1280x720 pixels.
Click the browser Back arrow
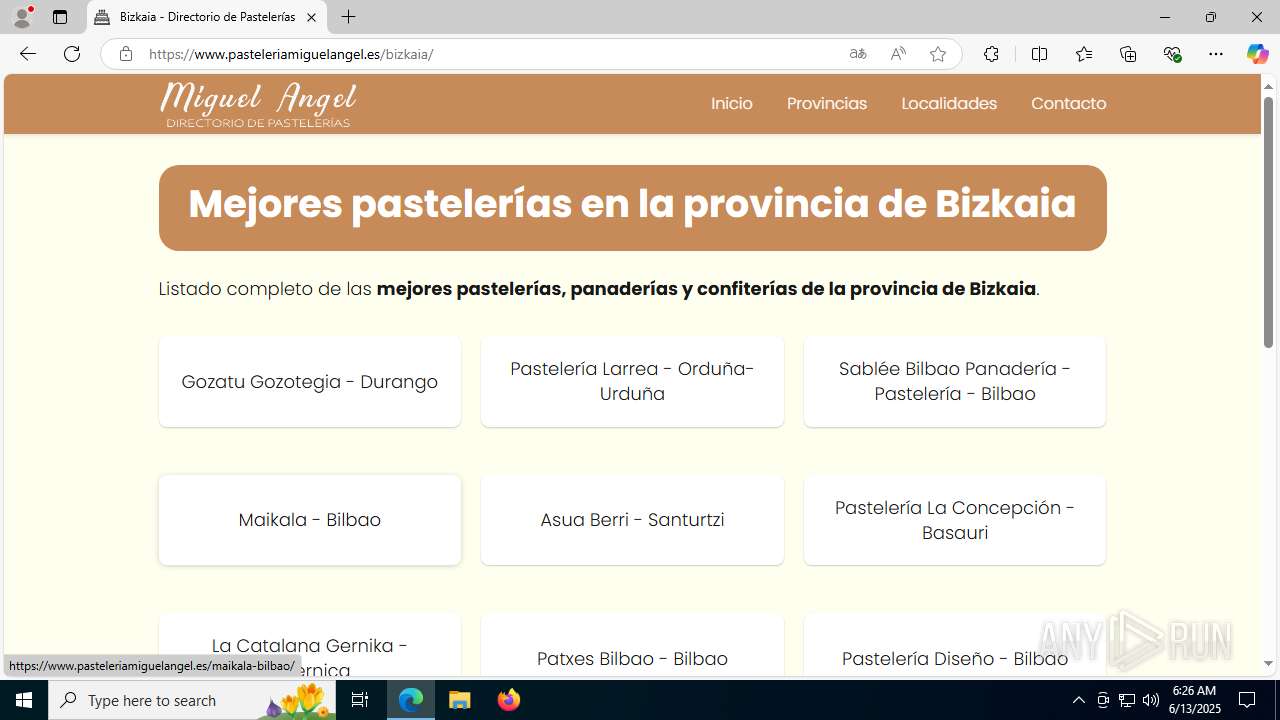[x=28, y=54]
